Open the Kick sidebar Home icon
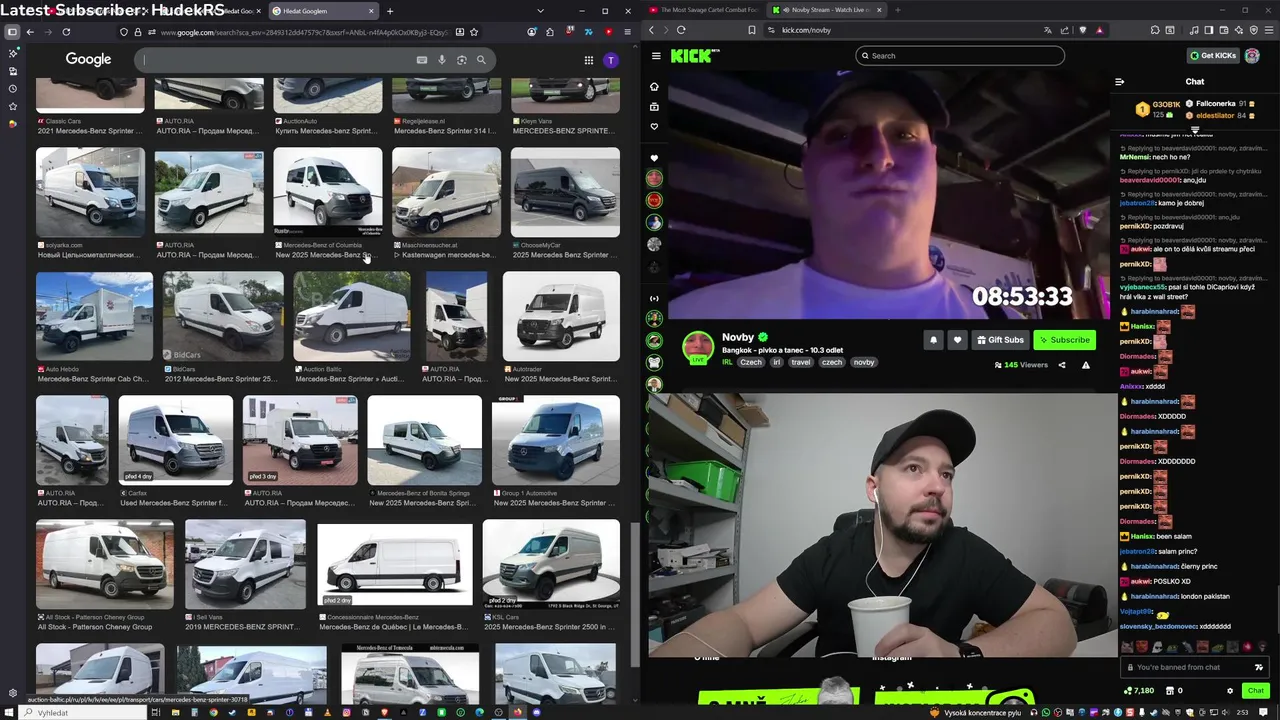1280x720 pixels. tap(654, 87)
